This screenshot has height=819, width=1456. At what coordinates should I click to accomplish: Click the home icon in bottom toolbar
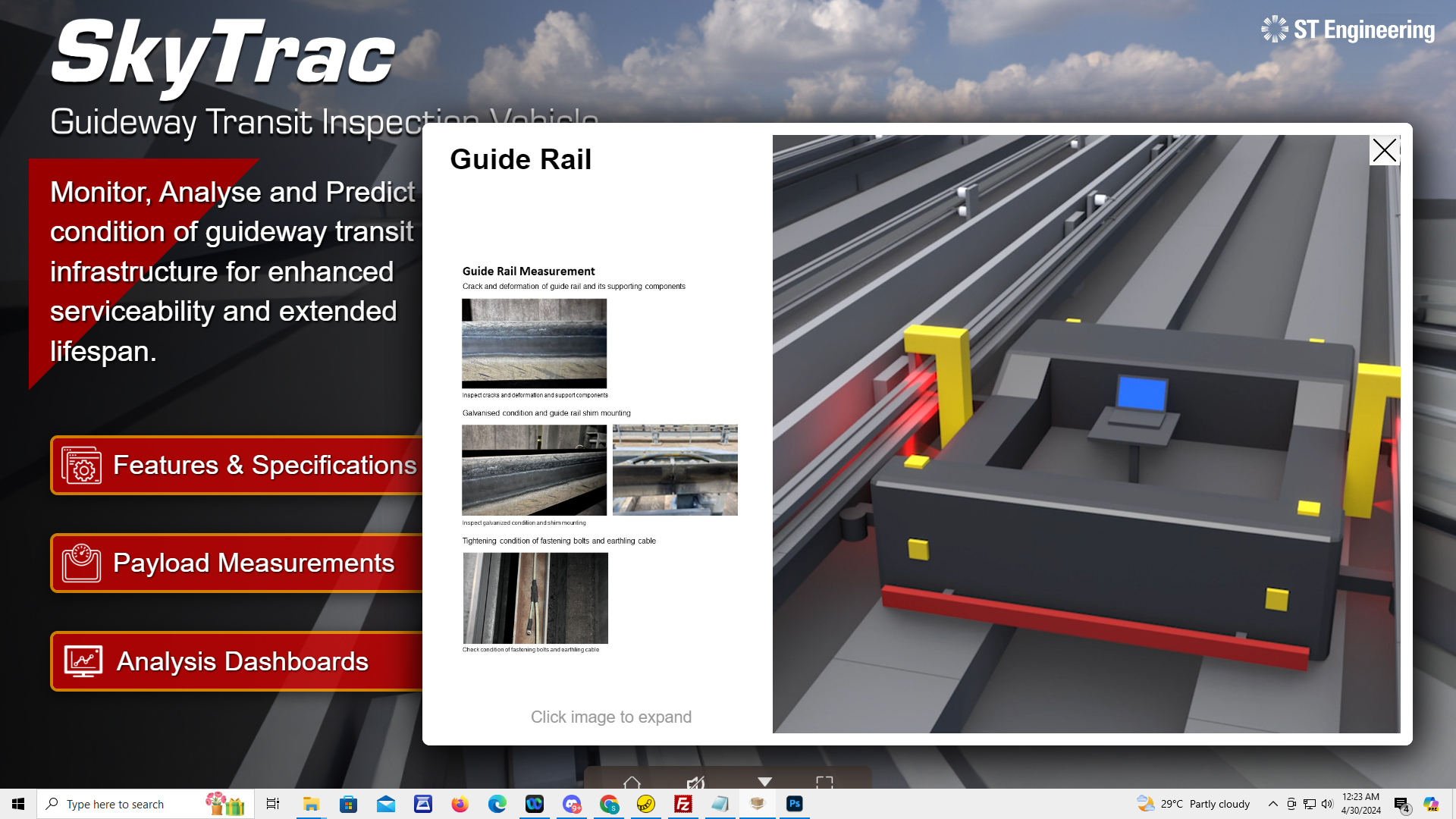point(632,782)
